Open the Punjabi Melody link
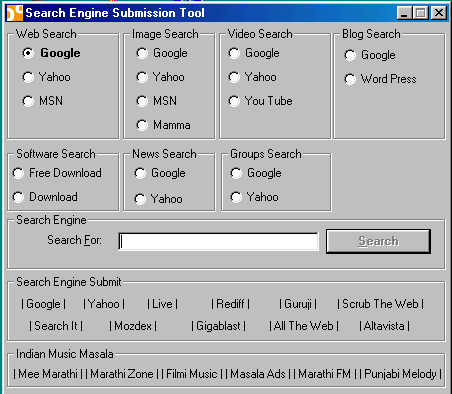Screen dimensions: 452x394 (400, 374)
